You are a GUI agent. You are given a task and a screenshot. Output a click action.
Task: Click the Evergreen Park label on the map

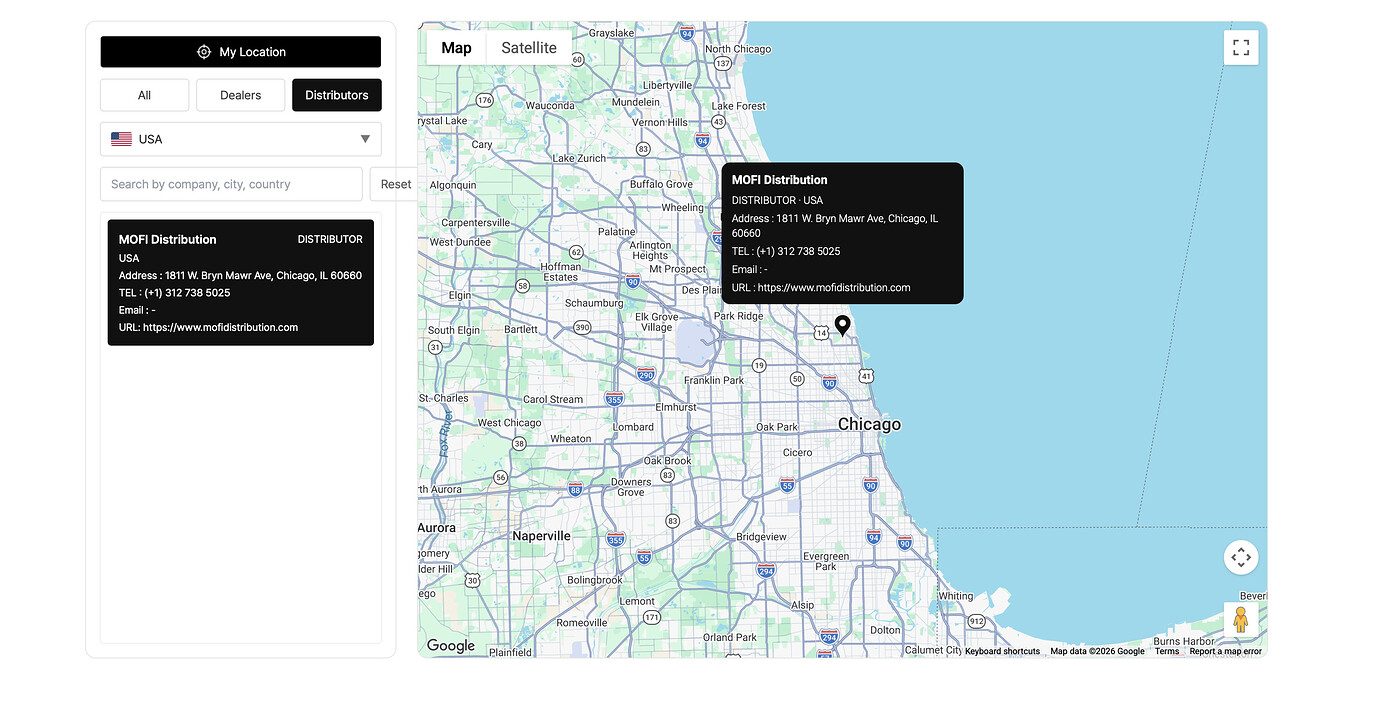[x=826, y=561]
